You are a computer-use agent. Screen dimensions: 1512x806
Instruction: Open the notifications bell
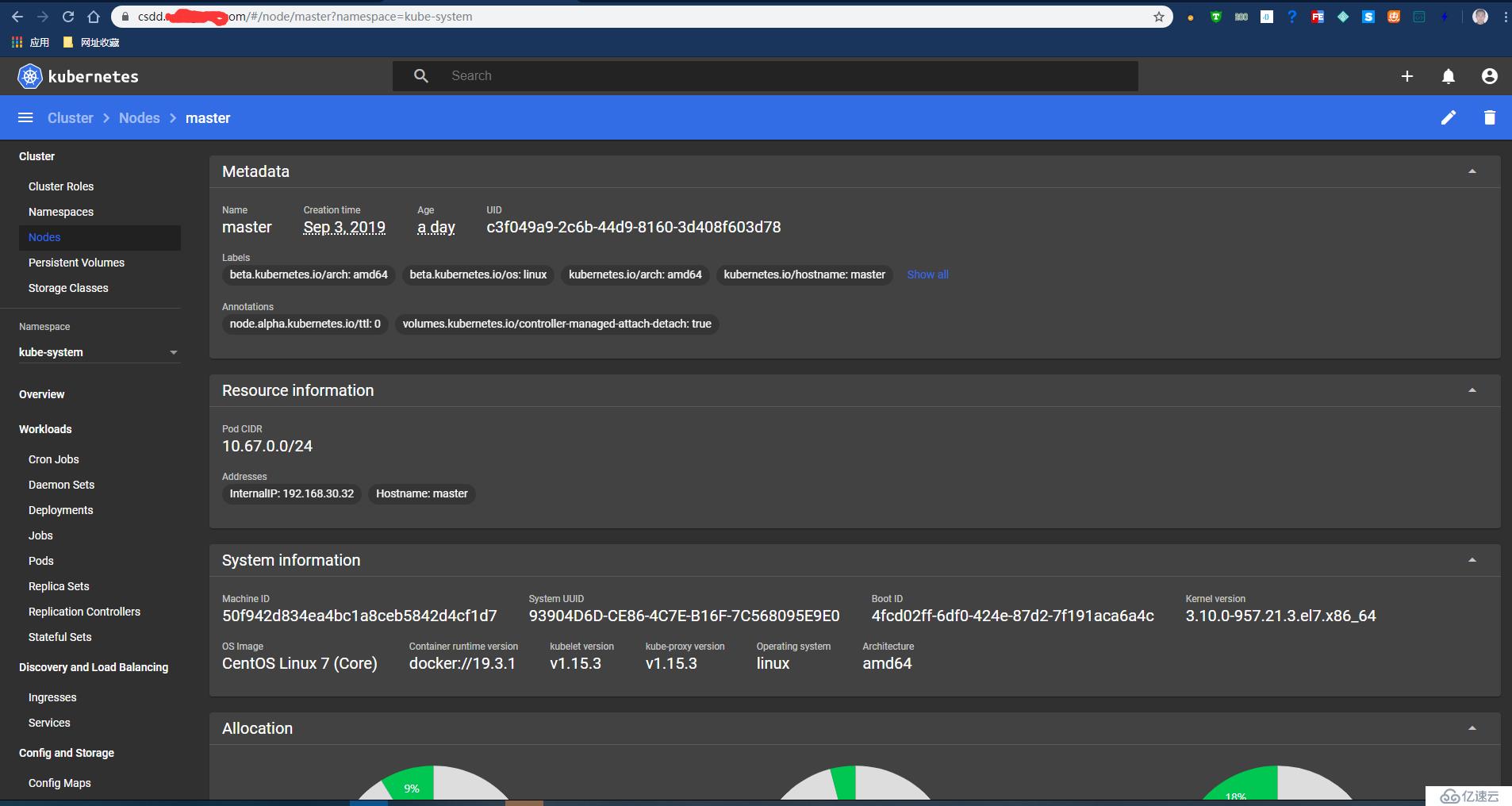coord(1449,76)
